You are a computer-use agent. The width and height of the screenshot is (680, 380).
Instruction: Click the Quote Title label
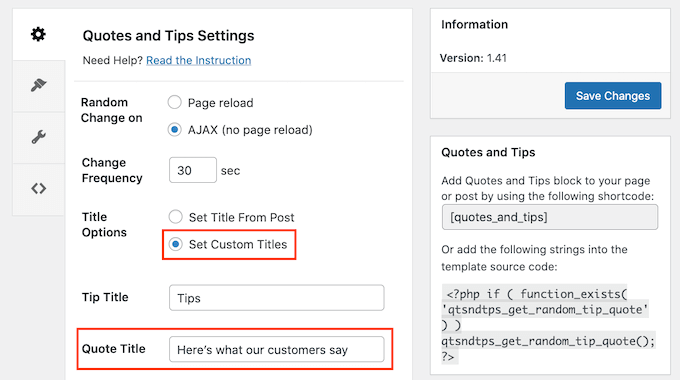click(114, 349)
